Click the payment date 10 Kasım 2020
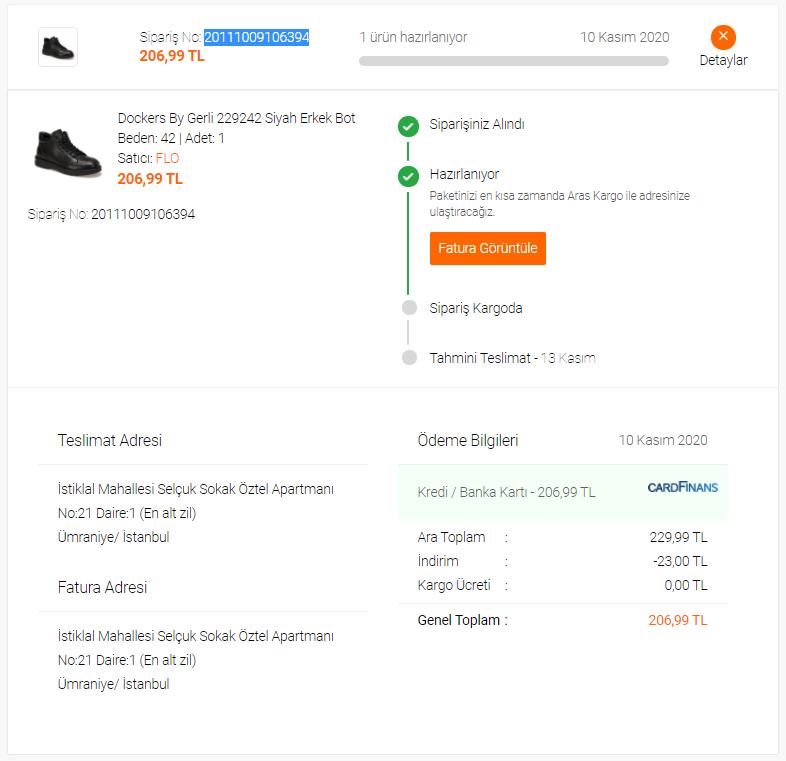The image size is (786, 761). coord(663,440)
